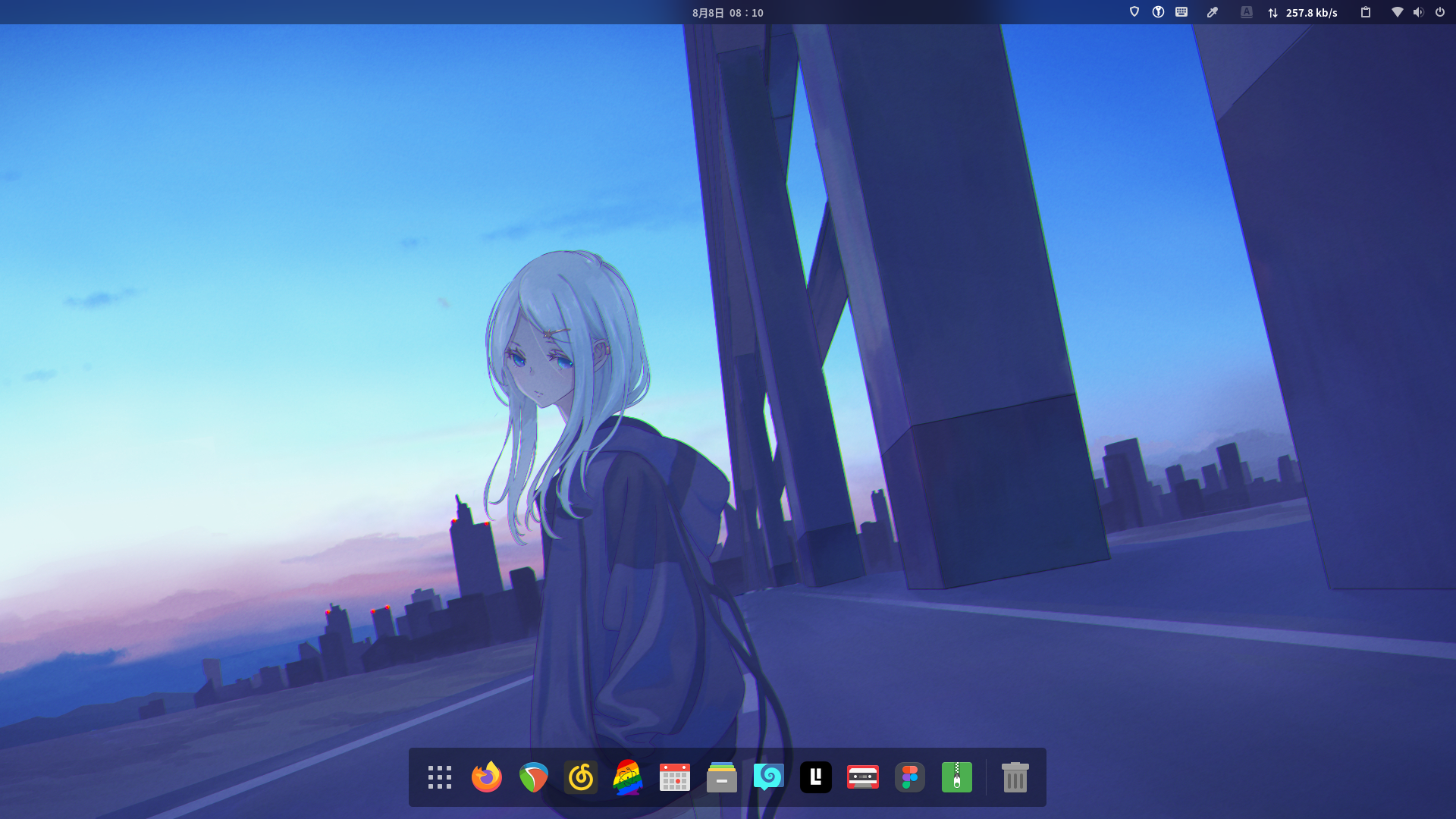Screen dimensions: 1456x819
Task: Open the color picker eyedropper indicator
Action: pyautogui.click(x=1213, y=12)
